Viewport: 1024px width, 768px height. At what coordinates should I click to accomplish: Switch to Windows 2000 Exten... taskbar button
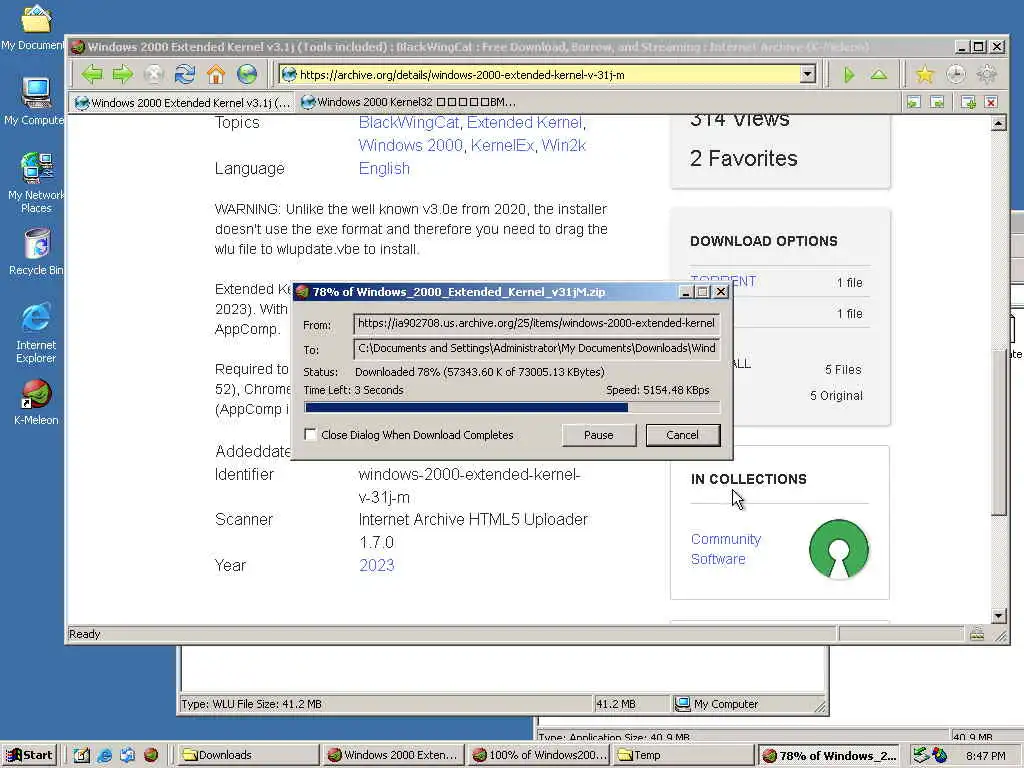(x=394, y=755)
